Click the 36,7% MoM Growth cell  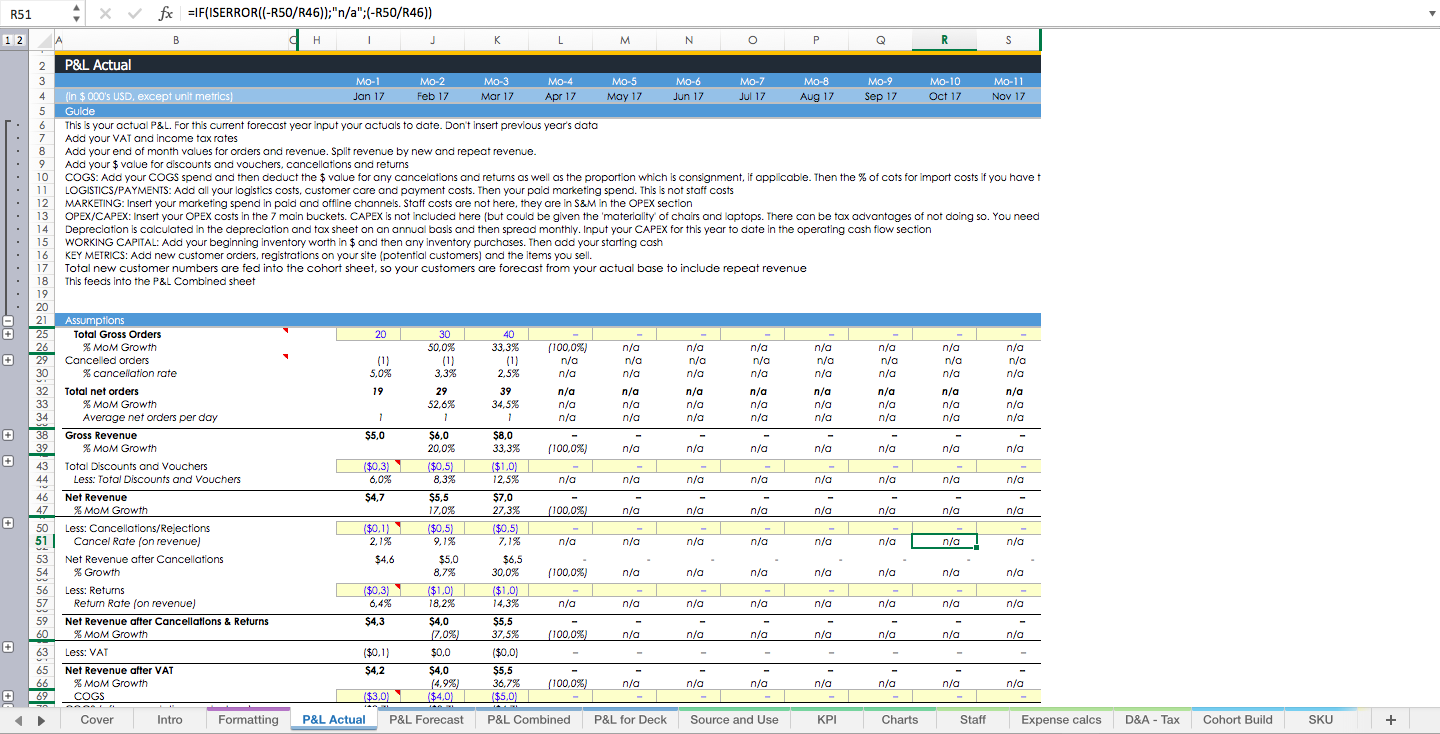tap(496, 683)
